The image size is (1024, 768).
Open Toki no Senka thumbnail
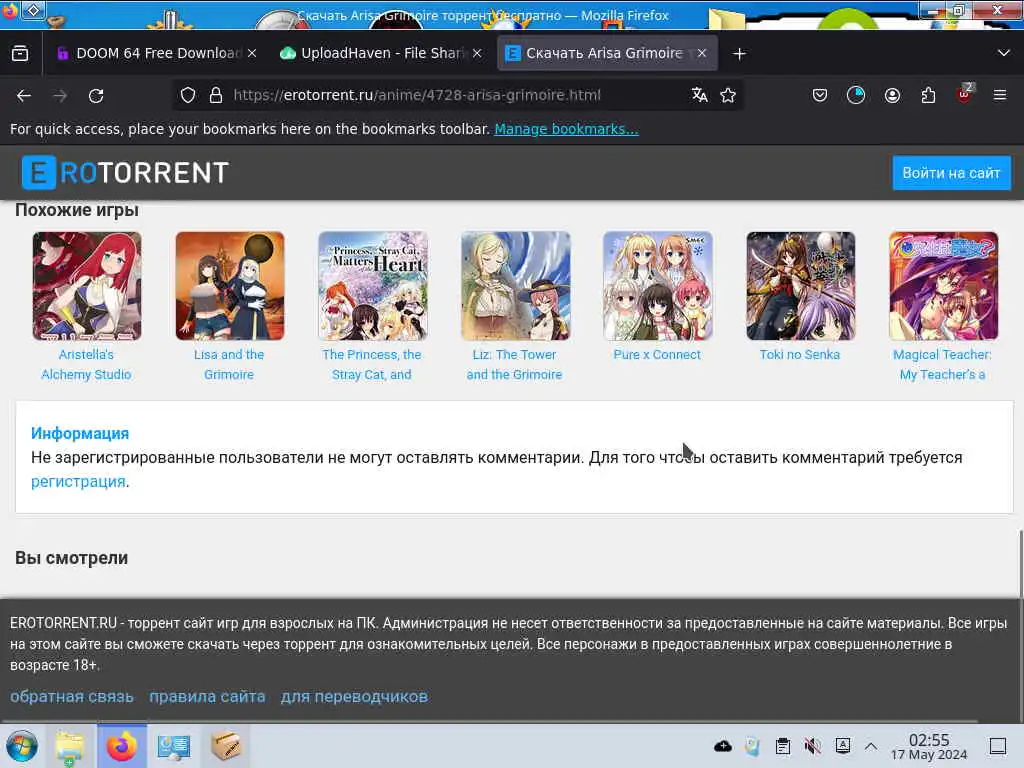[x=801, y=286]
